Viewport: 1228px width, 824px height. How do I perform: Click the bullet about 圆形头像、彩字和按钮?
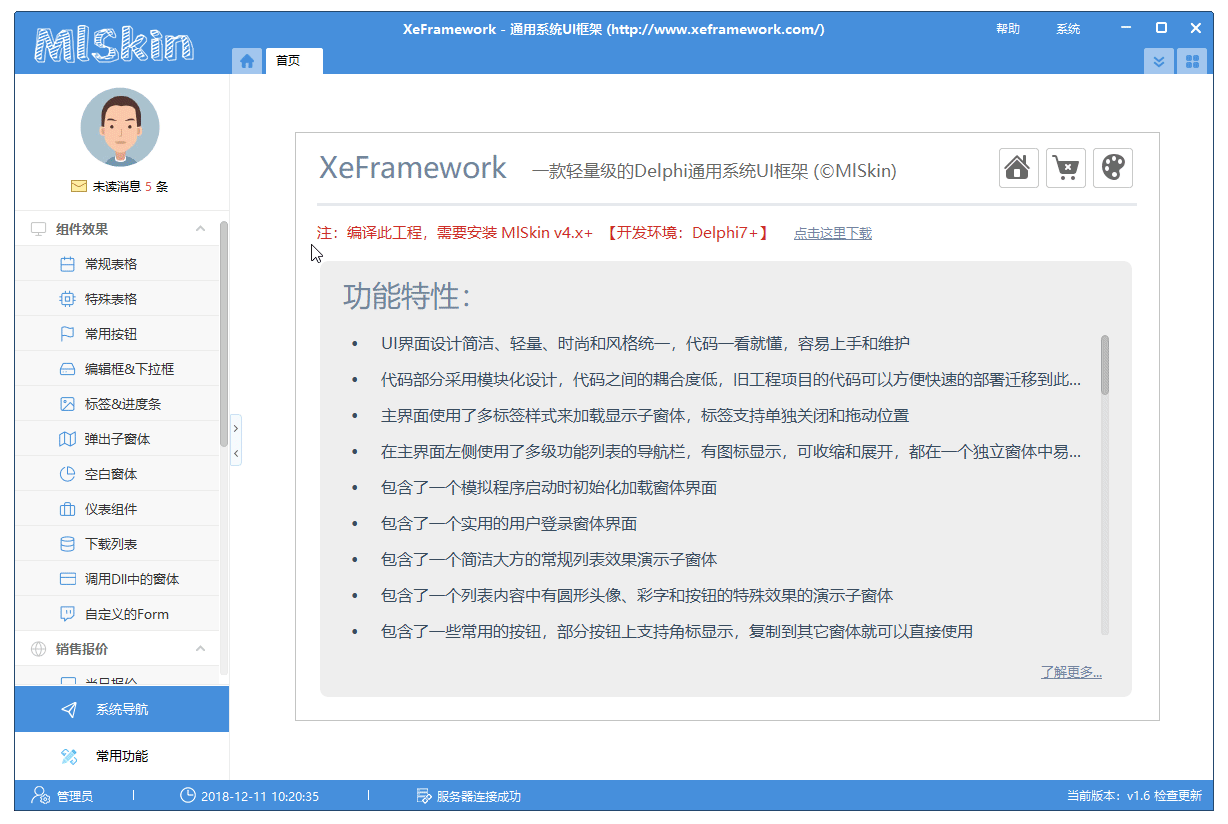637,596
